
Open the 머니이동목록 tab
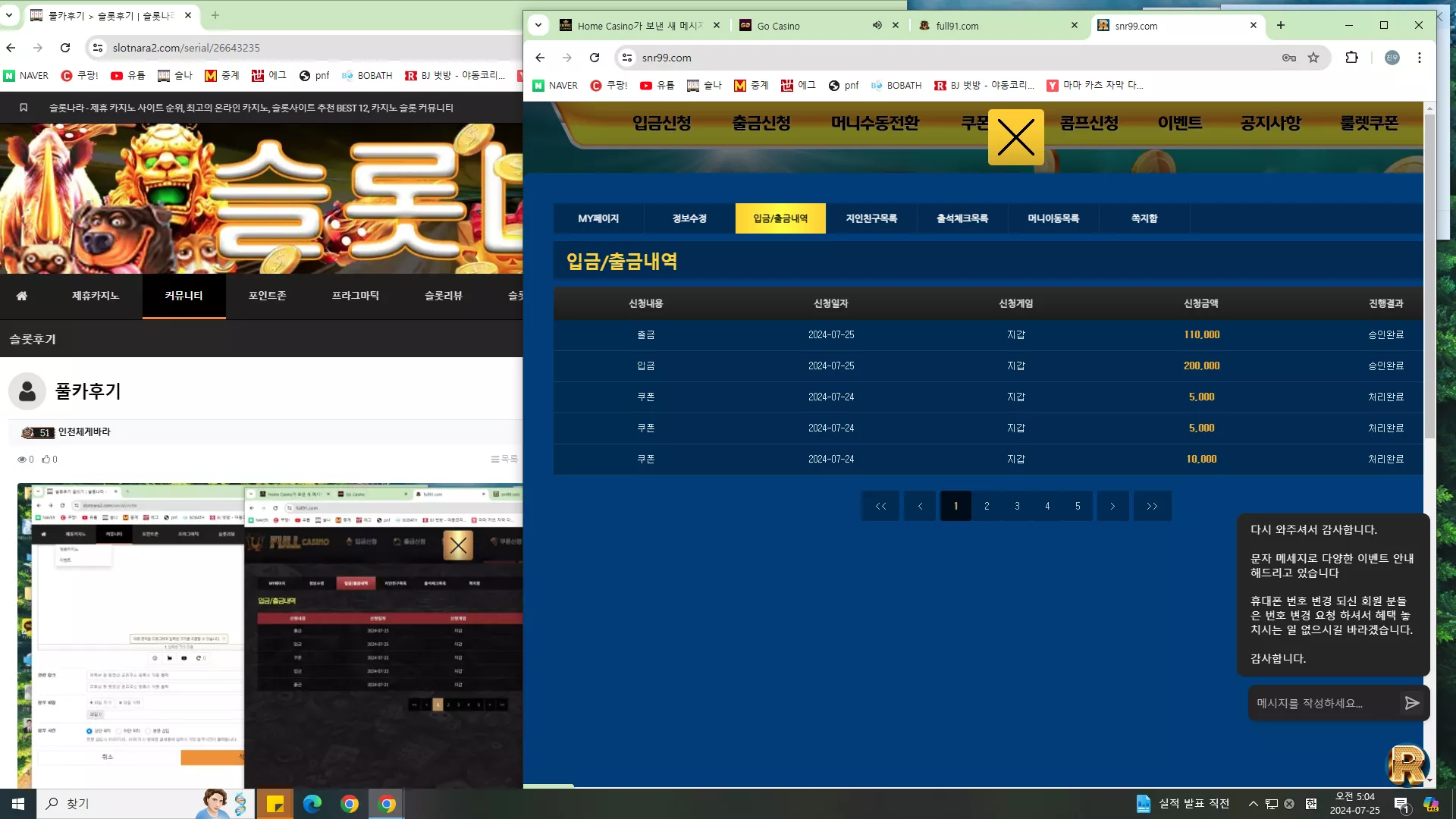tap(1053, 218)
